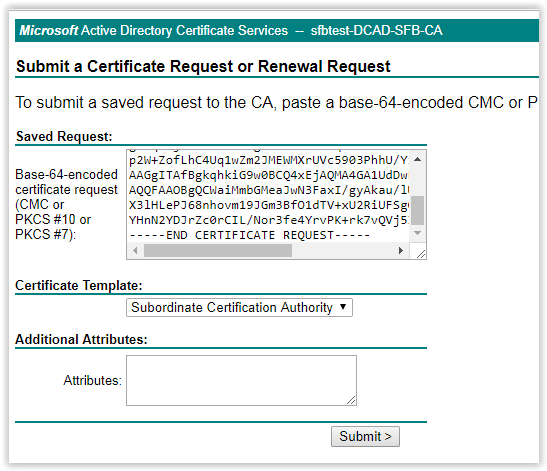
Task: Open the Certificate Template dropdown
Action: [239, 307]
